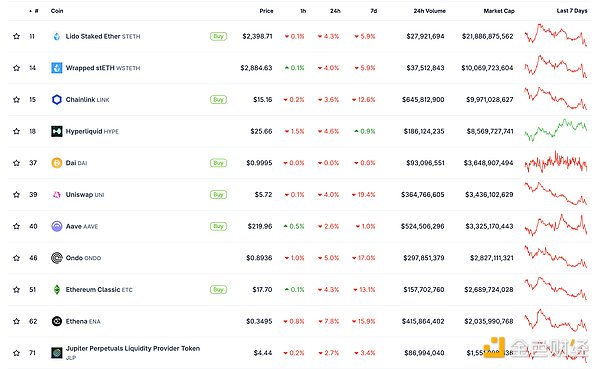Sort by rank using the # header arrow
This screenshot has width=600, height=369.
[x=34, y=11]
